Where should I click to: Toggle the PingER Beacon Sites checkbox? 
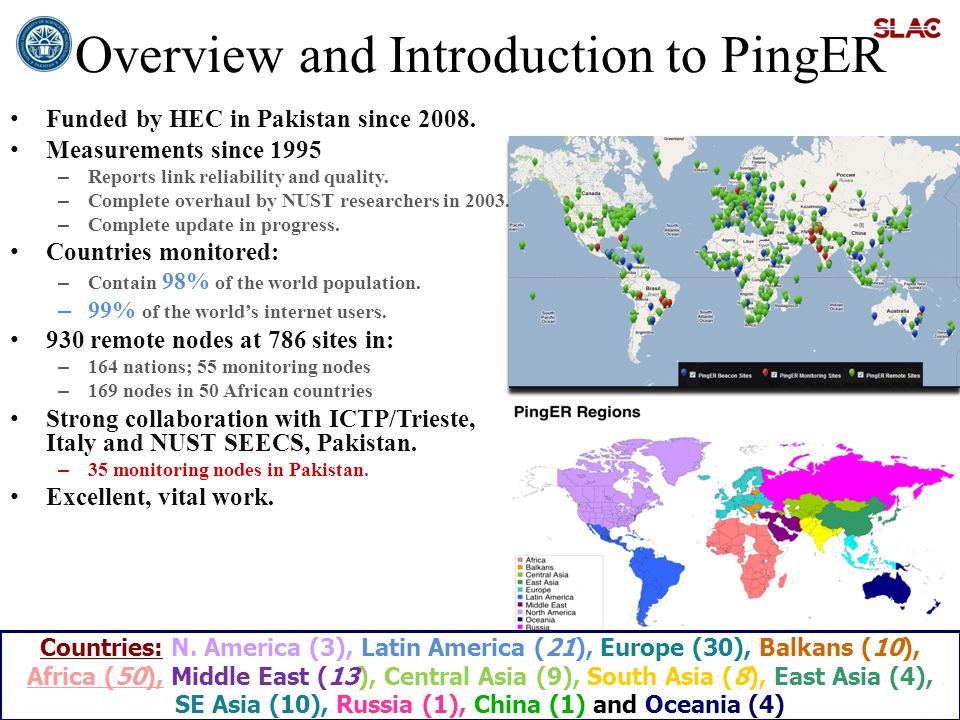coord(692,375)
